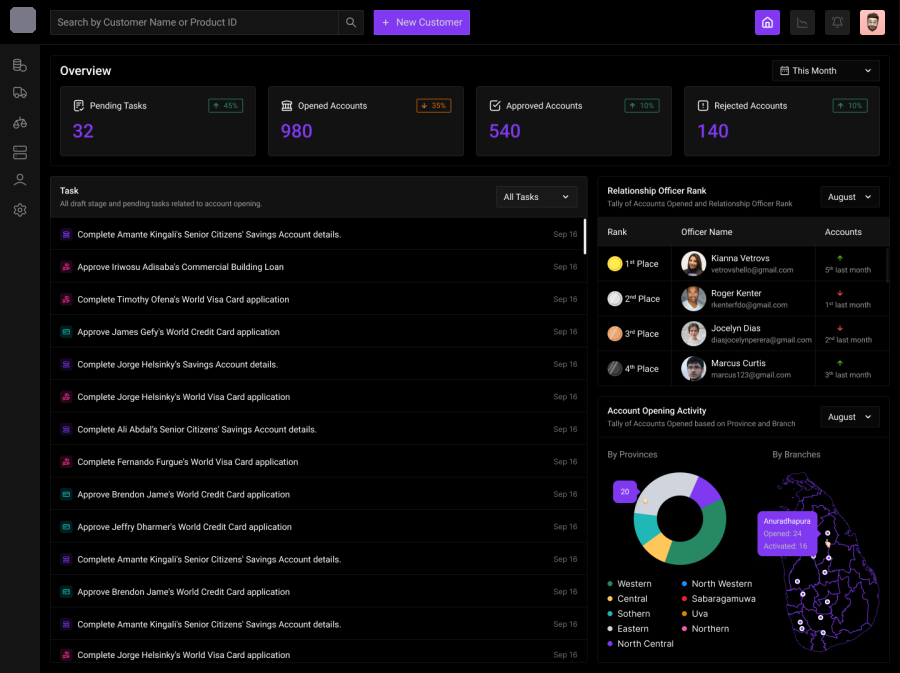Click the Pending Tasks card icon

tap(79, 106)
